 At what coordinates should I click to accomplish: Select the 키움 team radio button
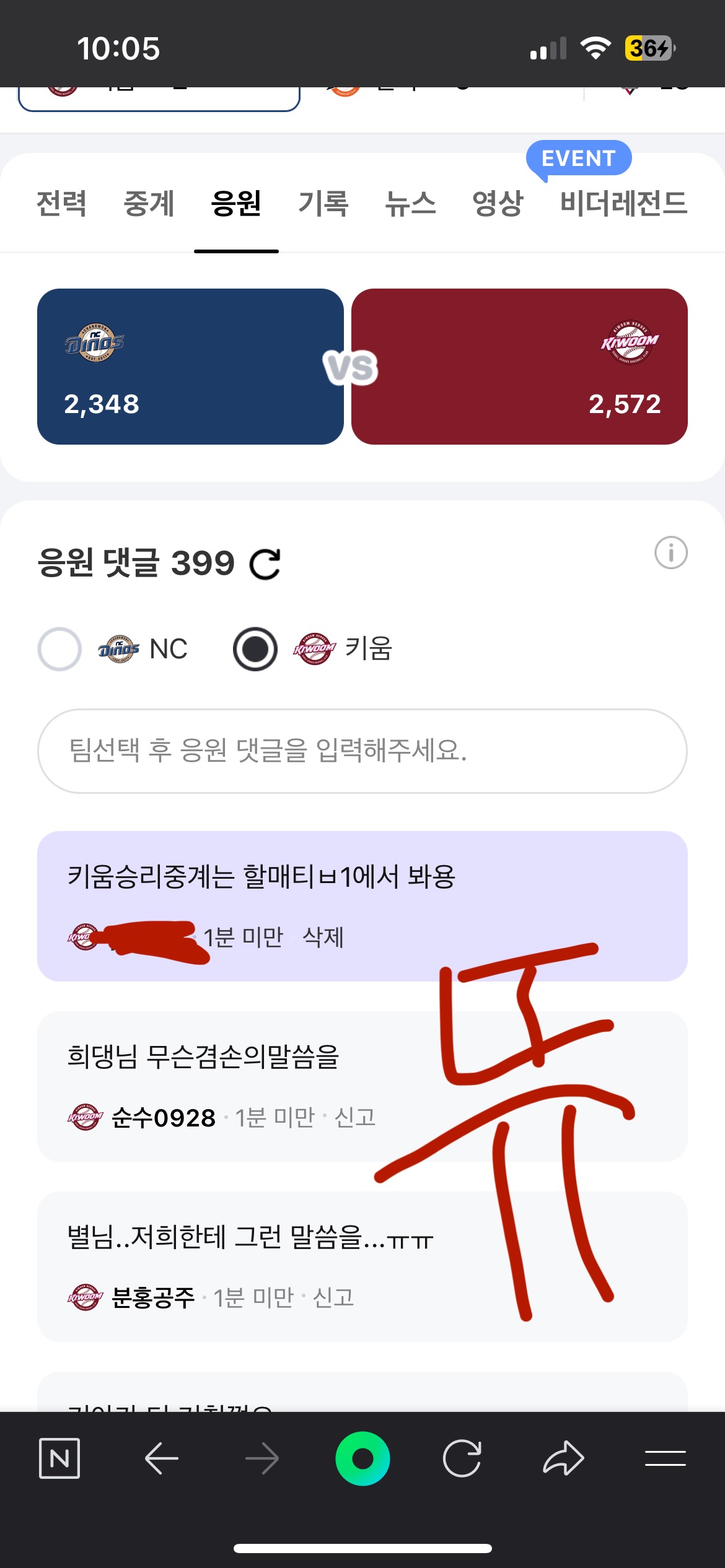tap(255, 649)
